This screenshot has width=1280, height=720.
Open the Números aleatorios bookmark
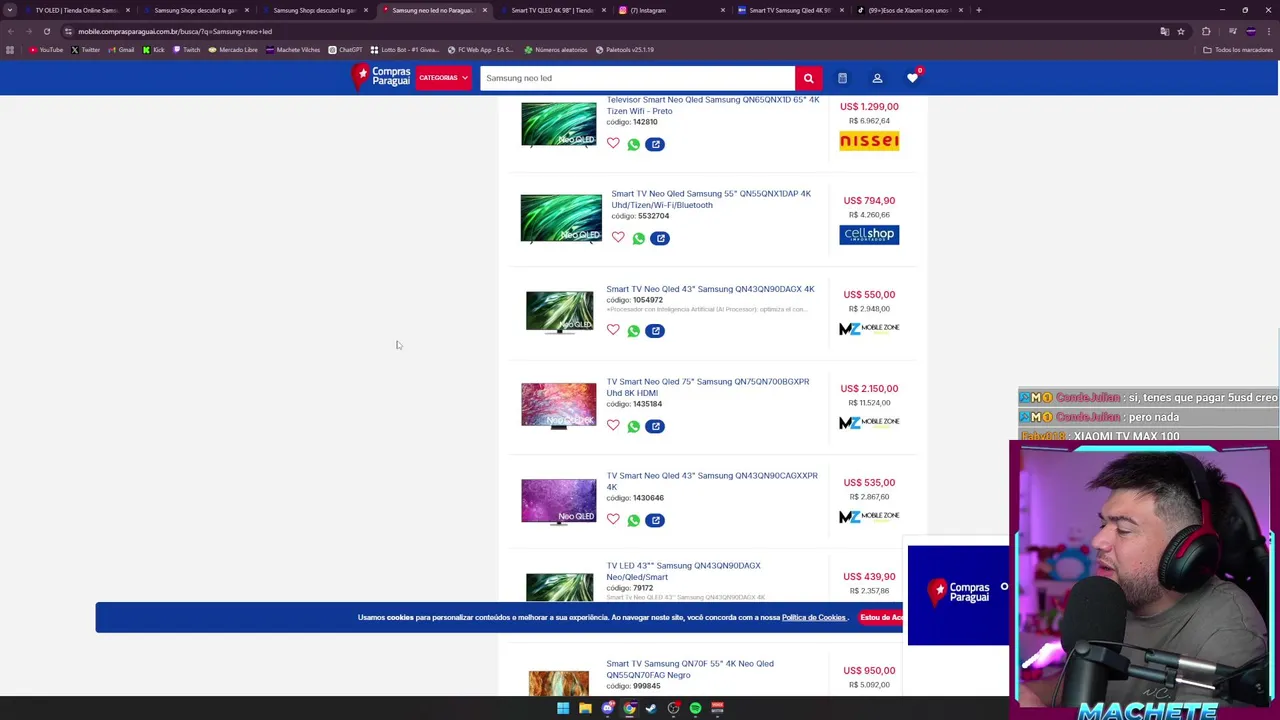(556, 49)
